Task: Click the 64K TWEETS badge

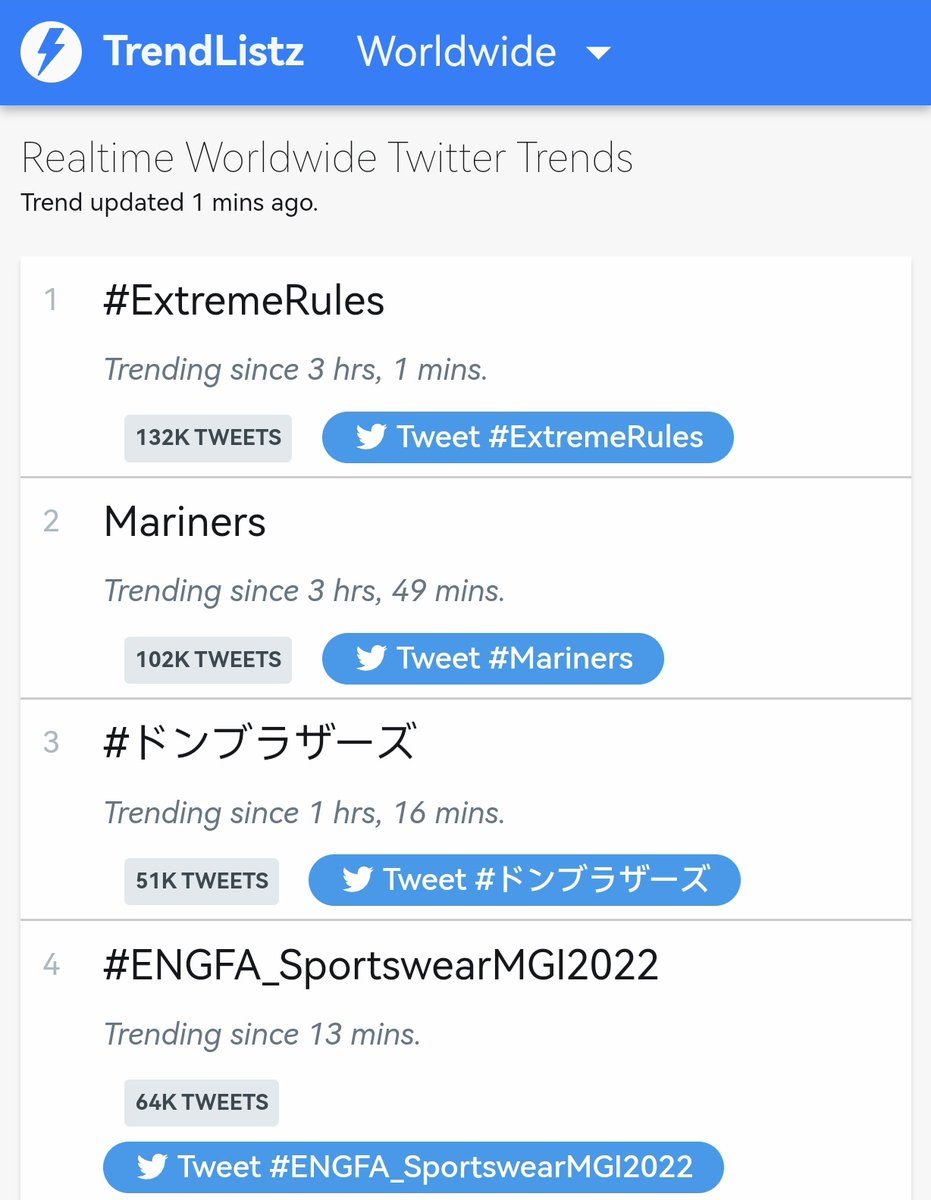Action: point(202,1103)
